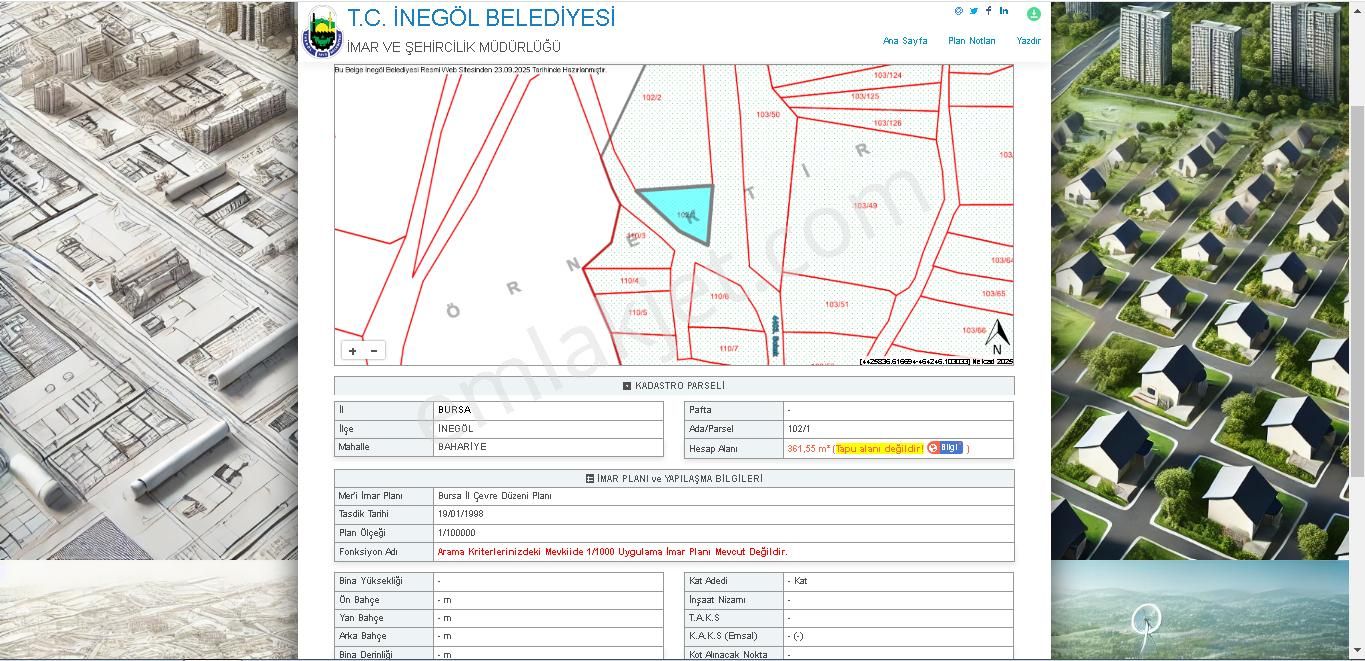Click the green download icon in header

click(1033, 14)
